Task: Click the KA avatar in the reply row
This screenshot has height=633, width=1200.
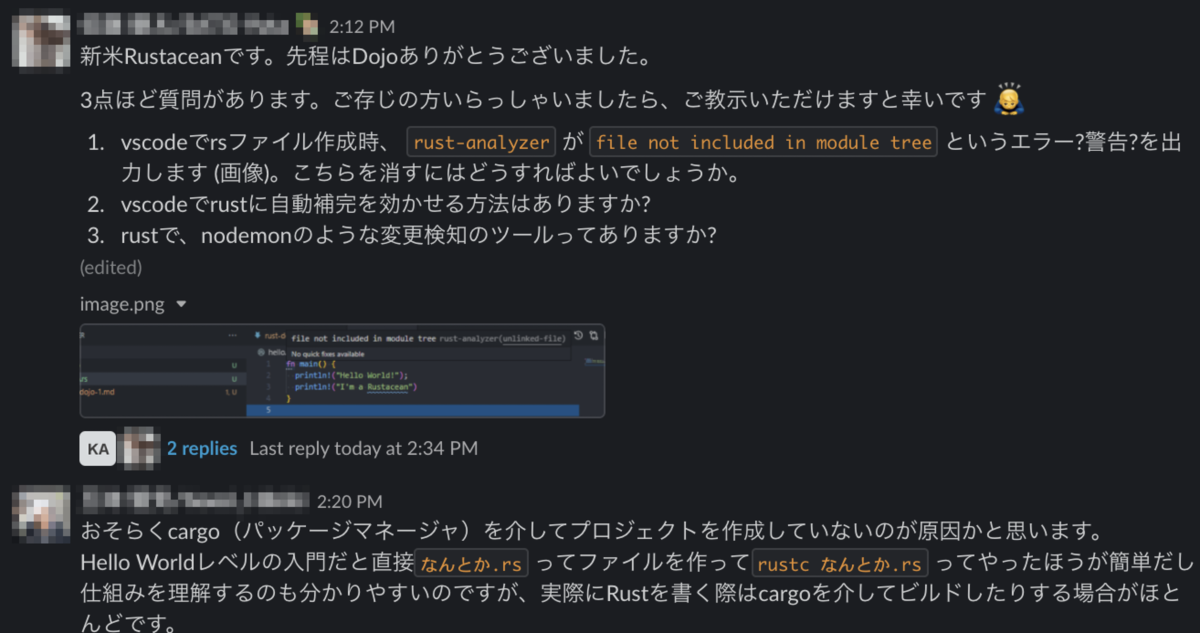Action: (98, 448)
